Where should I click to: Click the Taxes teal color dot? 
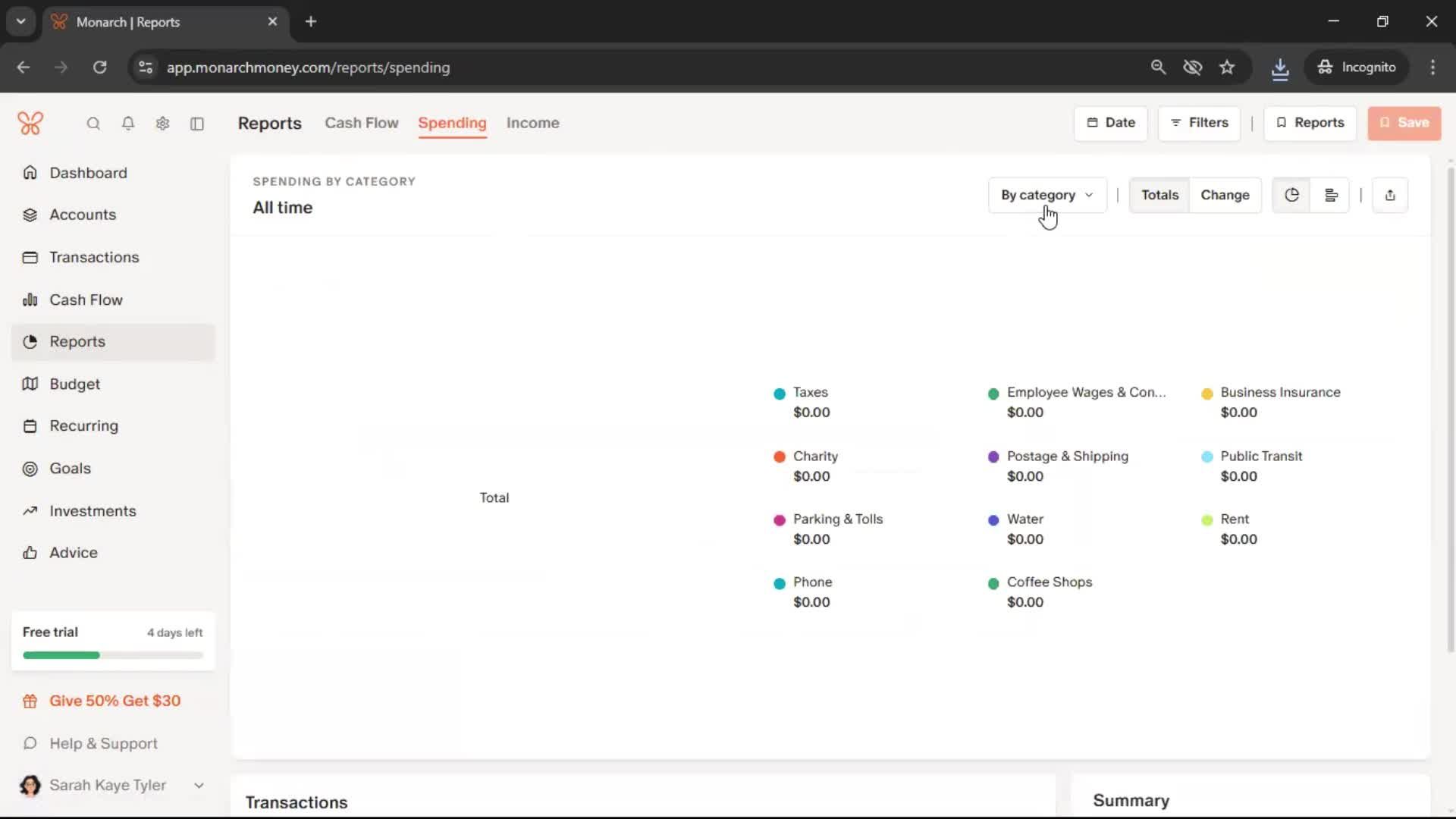(780, 394)
